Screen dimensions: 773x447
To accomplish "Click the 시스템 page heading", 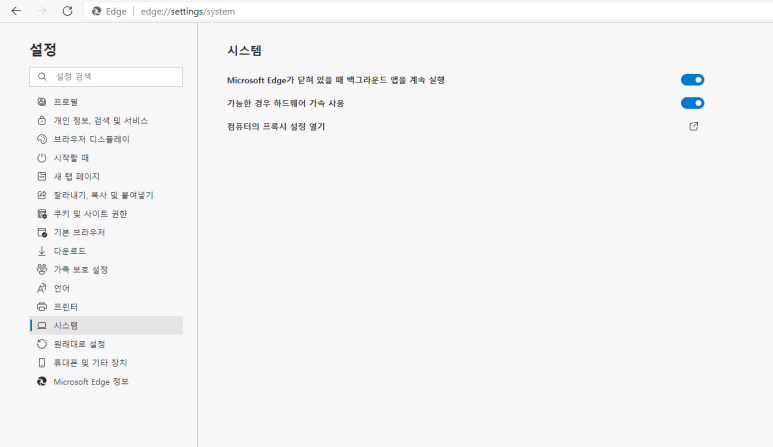I will point(245,50).
